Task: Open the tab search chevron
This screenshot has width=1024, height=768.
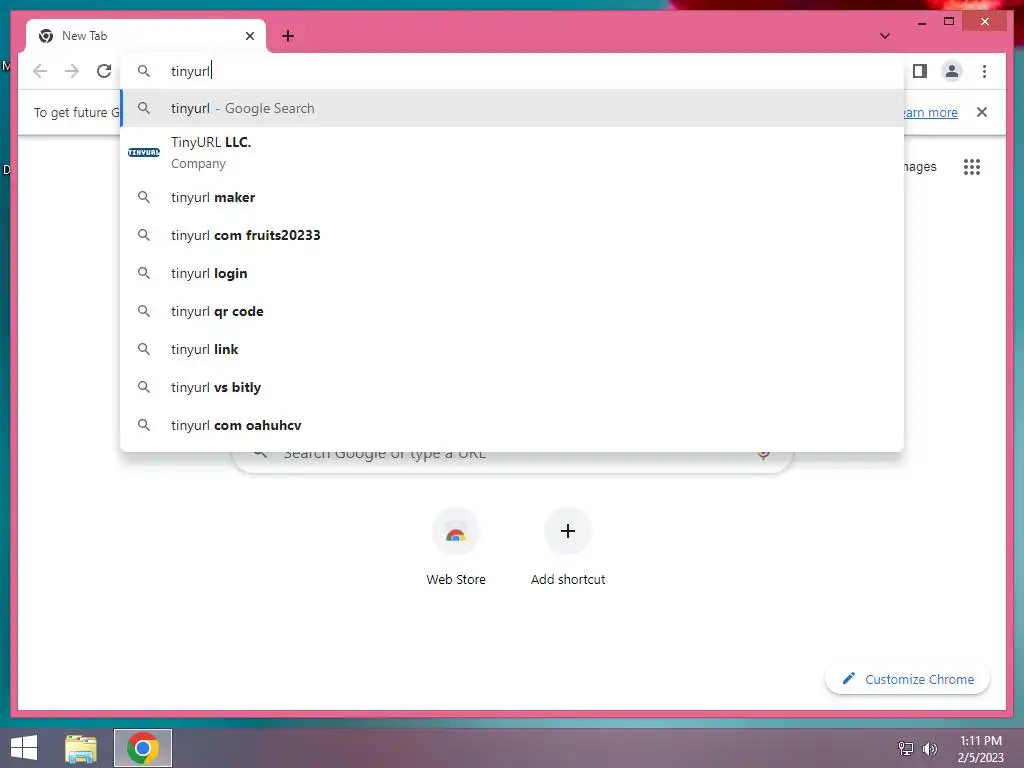Action: pyautogui.click(x=885, y=36)
